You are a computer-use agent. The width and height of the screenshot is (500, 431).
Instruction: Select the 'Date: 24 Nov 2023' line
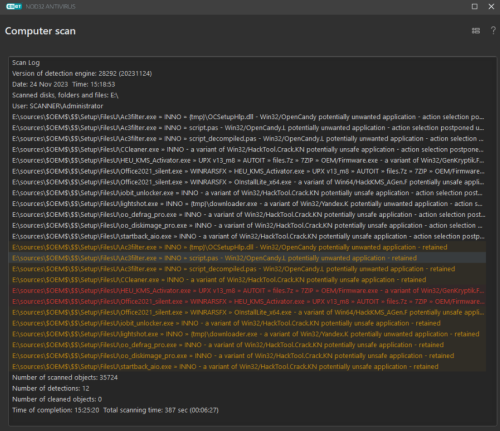pyautogui.click(x=64, y=84)
